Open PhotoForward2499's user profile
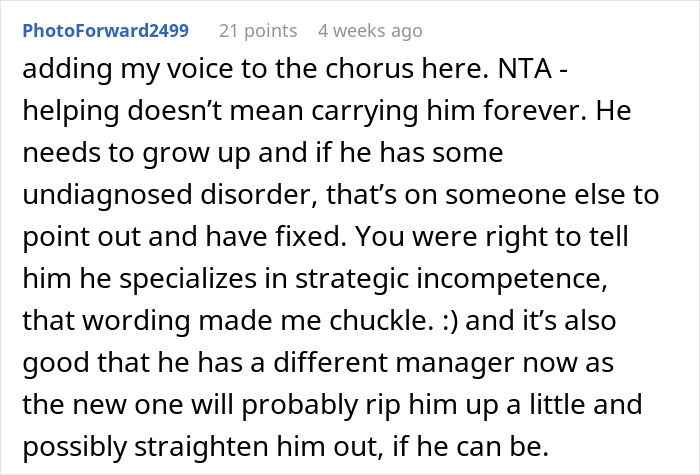Screen dimensions: 700x475 click(x=105, y=31)
